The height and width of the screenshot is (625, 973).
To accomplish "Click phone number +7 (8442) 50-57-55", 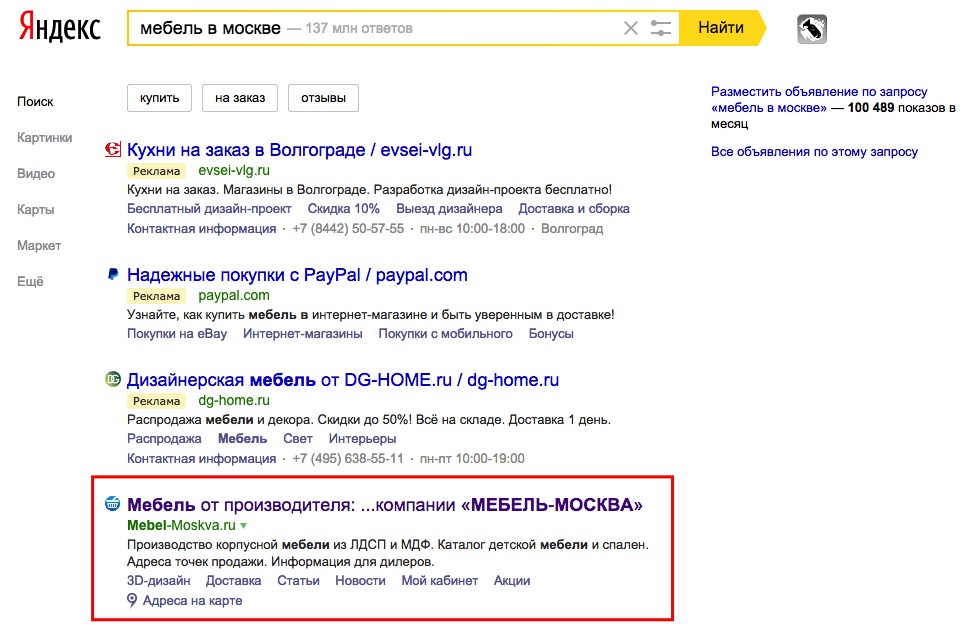I will click(348, 229).
